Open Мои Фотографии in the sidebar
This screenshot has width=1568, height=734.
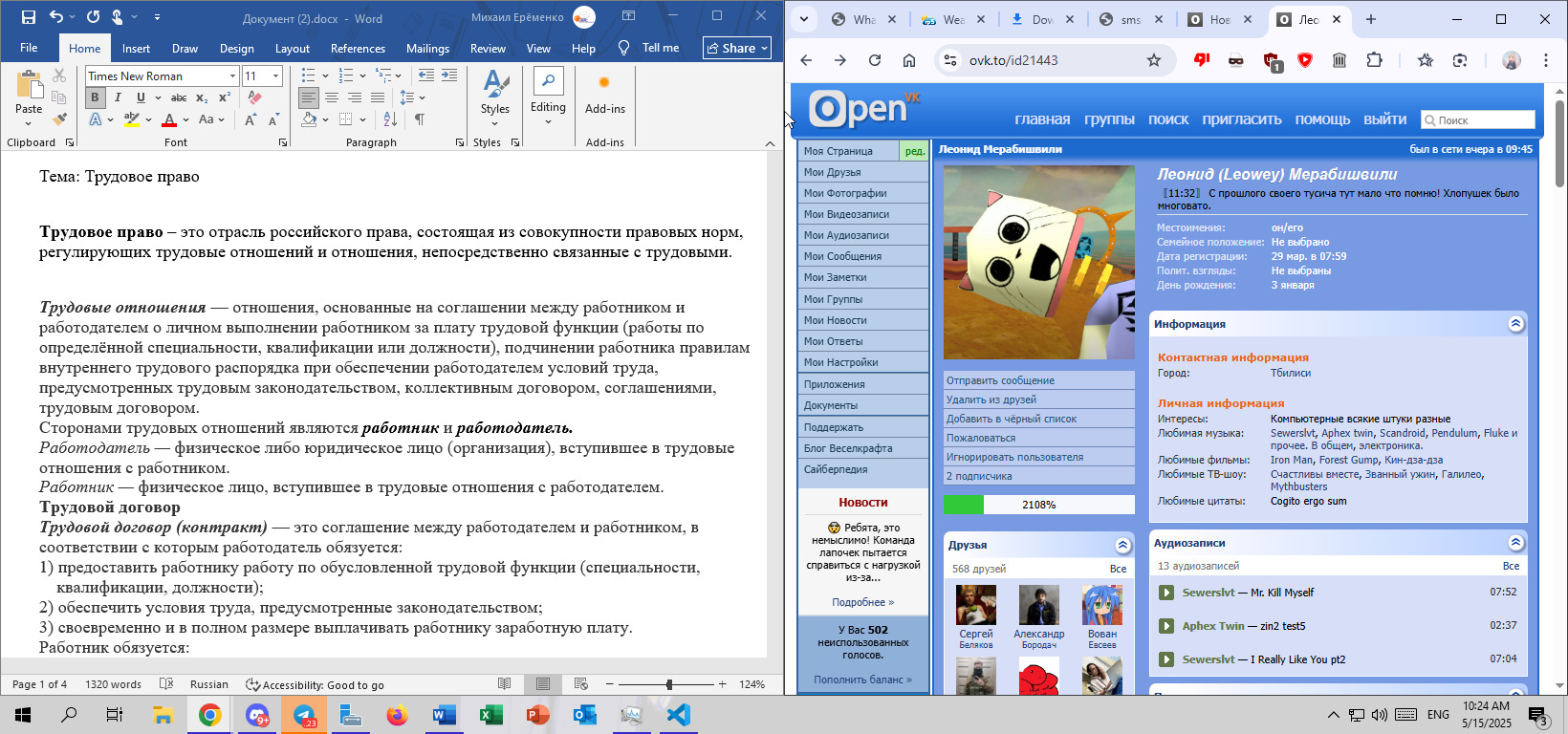coord(845,193)
